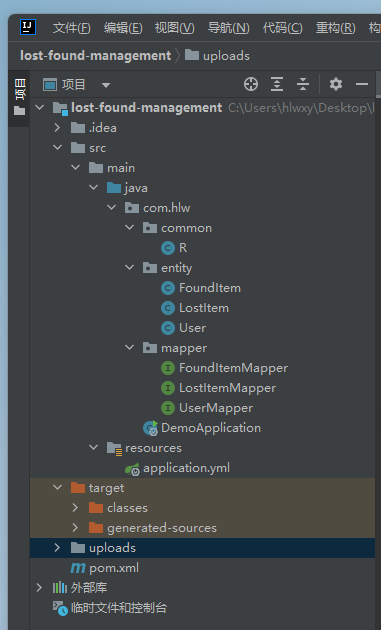This screenshot has height=630, width=381.
Task: Open the 重构(R) menu
Action: (335, 28)
